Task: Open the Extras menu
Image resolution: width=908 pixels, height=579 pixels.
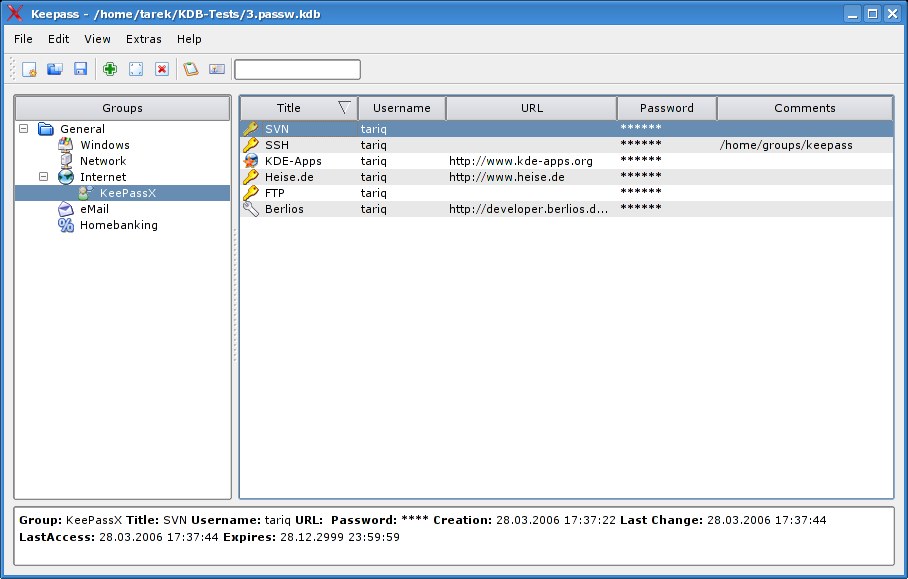Action: [144, 39]
